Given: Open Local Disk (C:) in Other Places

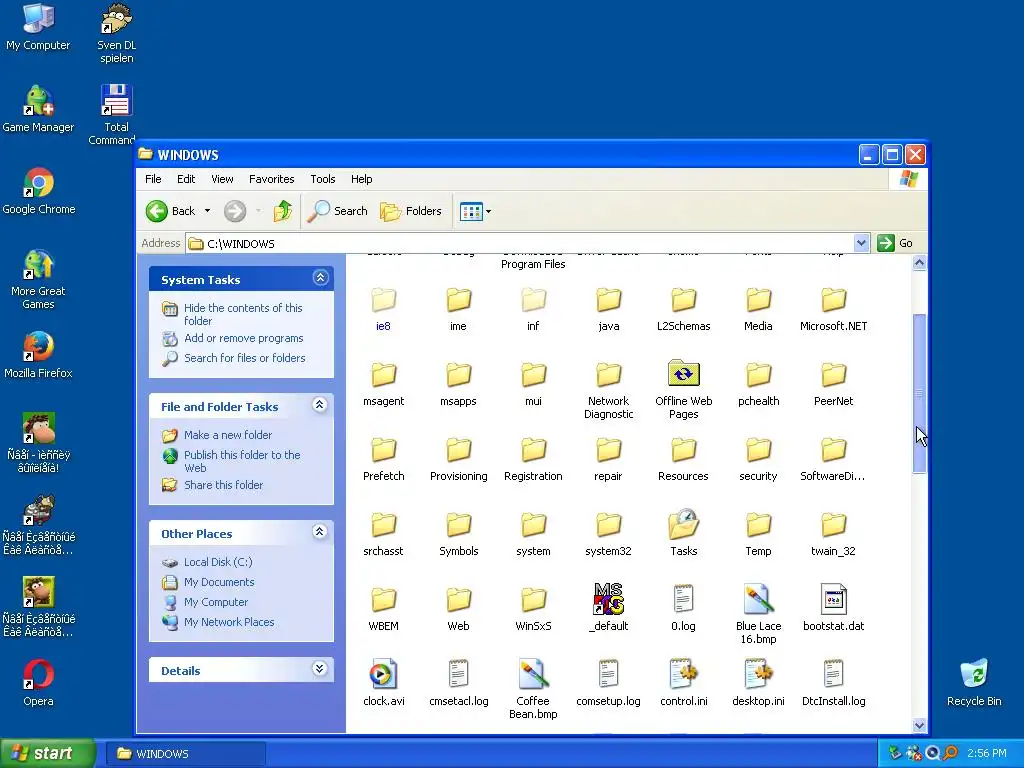Looking at the screenshot, I should click(x=218, y=562).
